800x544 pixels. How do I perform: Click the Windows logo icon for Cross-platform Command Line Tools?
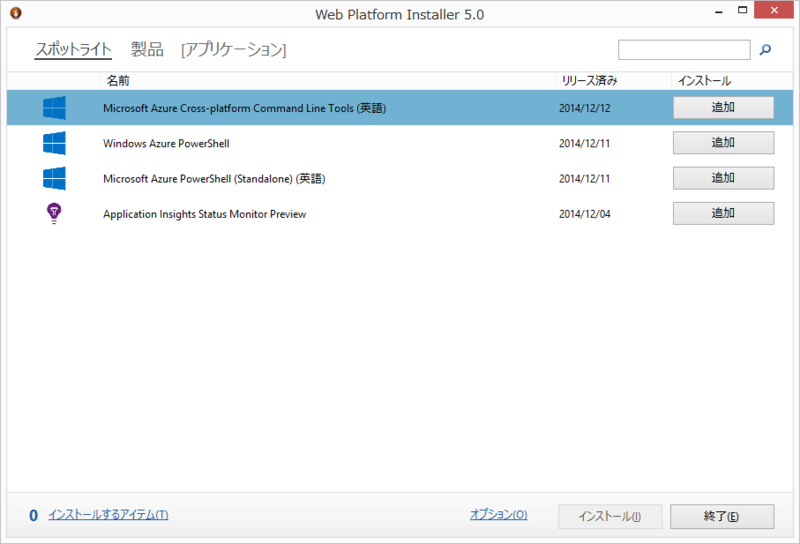[x=54, y=108]
